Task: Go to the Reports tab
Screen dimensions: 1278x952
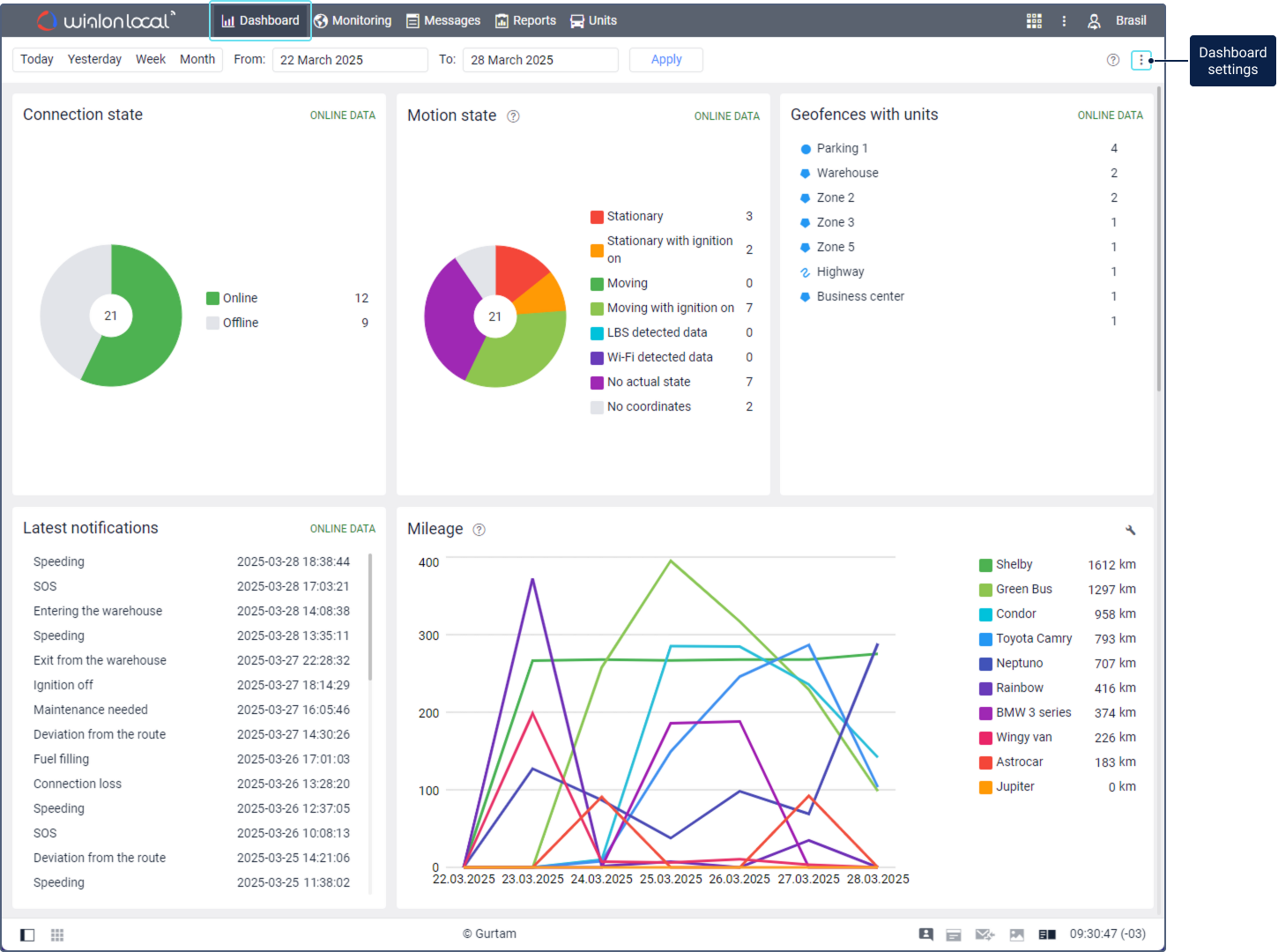Action: pyautogui.click(x=525, y=21)
